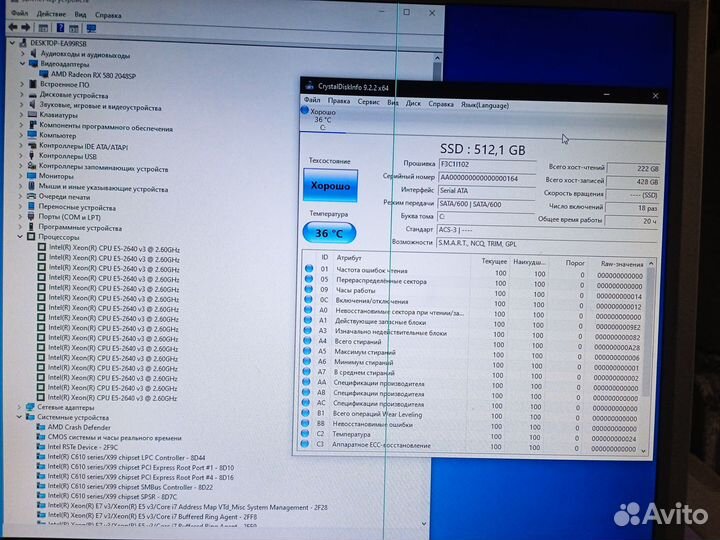The width and height of the screenshot is (720, 540).
Task: Click the status circle for attribute B1 Wear Leveling
Action: pos(305,413)
